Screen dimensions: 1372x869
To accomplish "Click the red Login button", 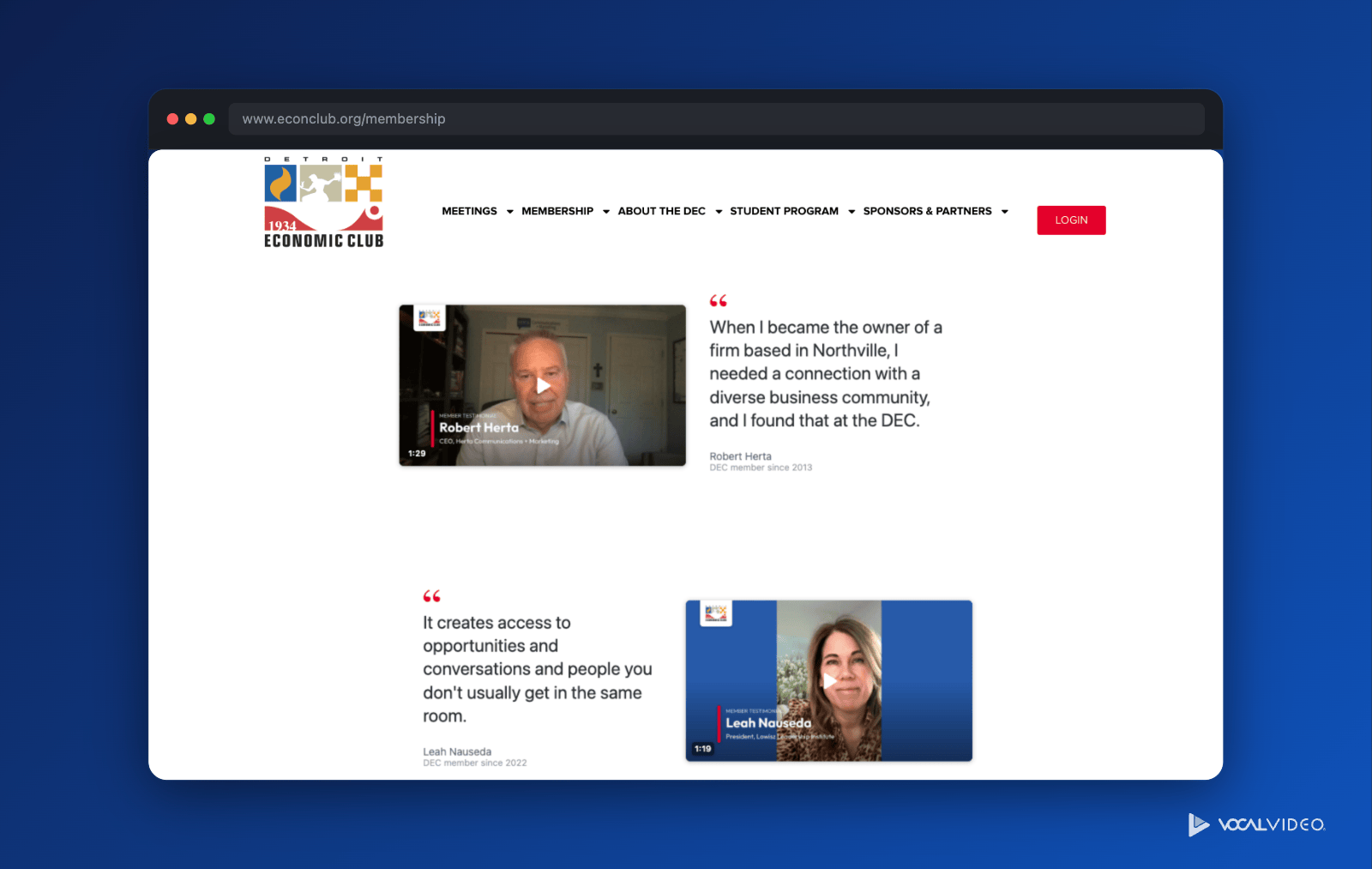I will point(1071,220).
